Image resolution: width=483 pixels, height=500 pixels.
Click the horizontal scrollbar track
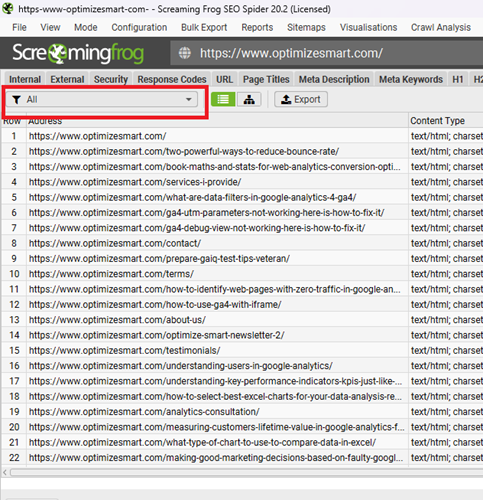tap(247, 472)
